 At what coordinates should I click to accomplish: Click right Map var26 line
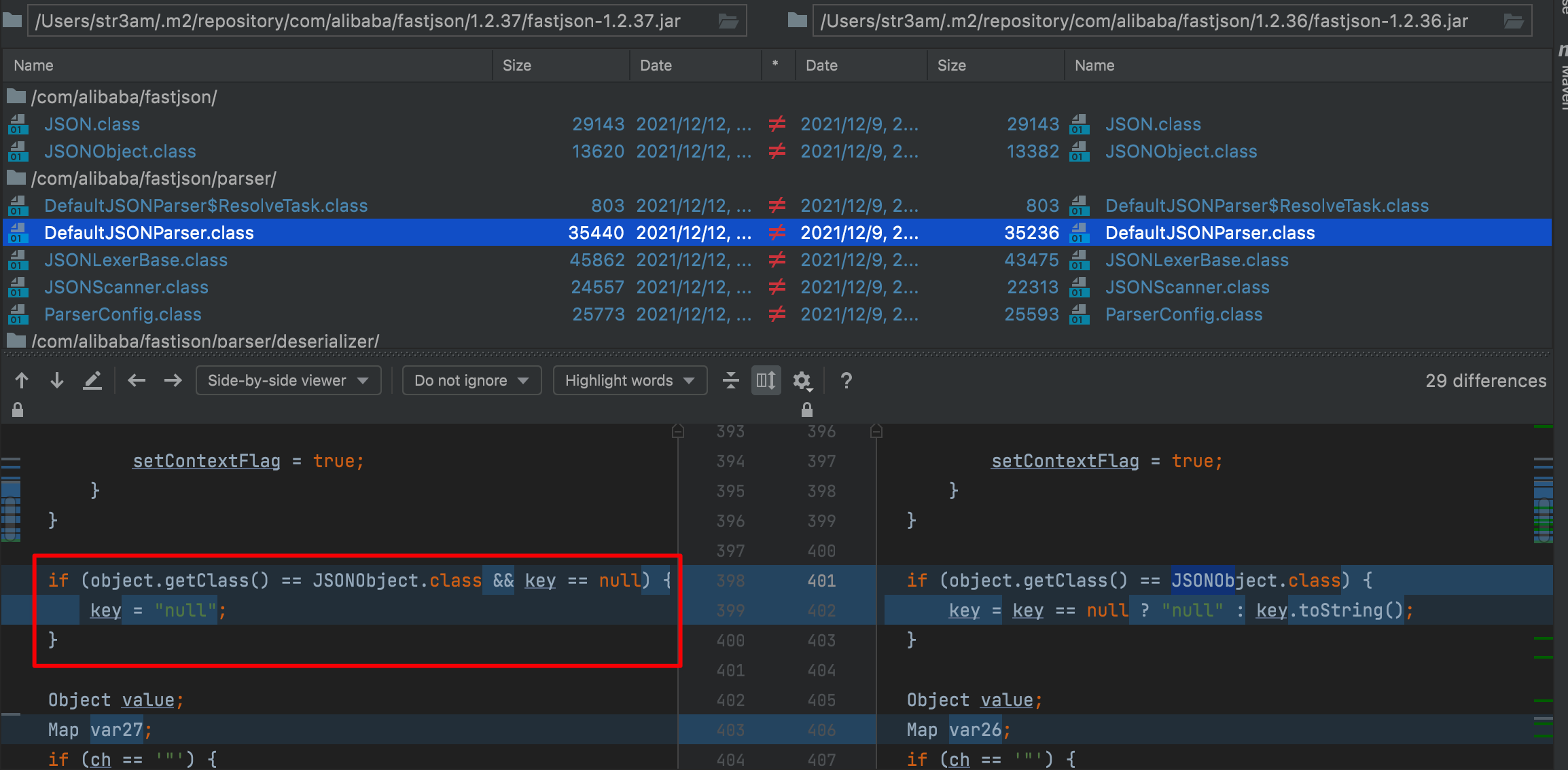click(959, 729)
